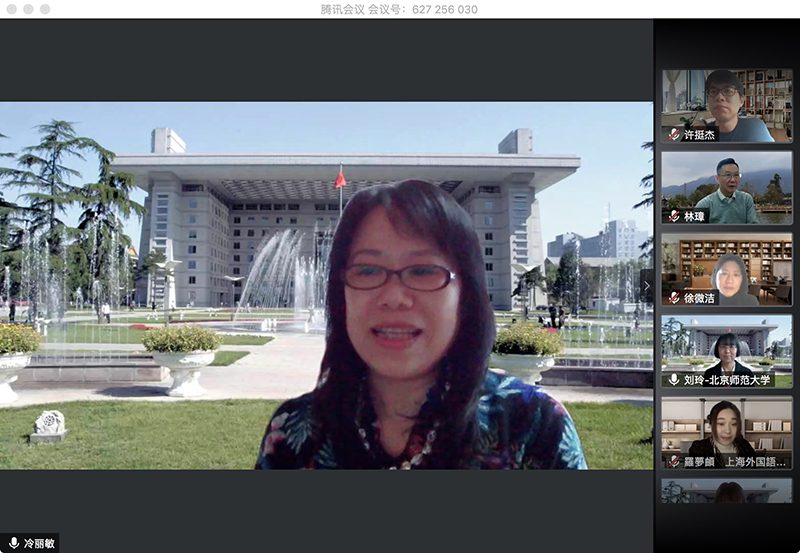This screenshot has height=553, width=800.
Task: Collapse participant sidebar with the edge arrow
Action: pos(646,285)
